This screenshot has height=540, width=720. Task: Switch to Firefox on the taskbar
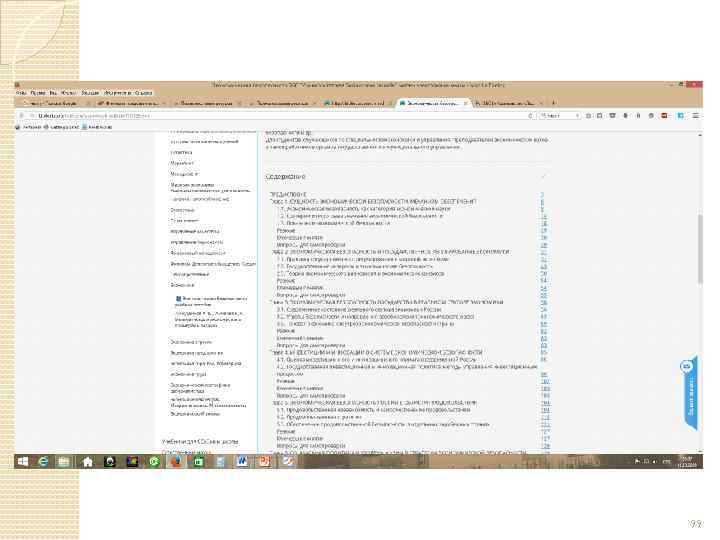click(x=176, y=461)
